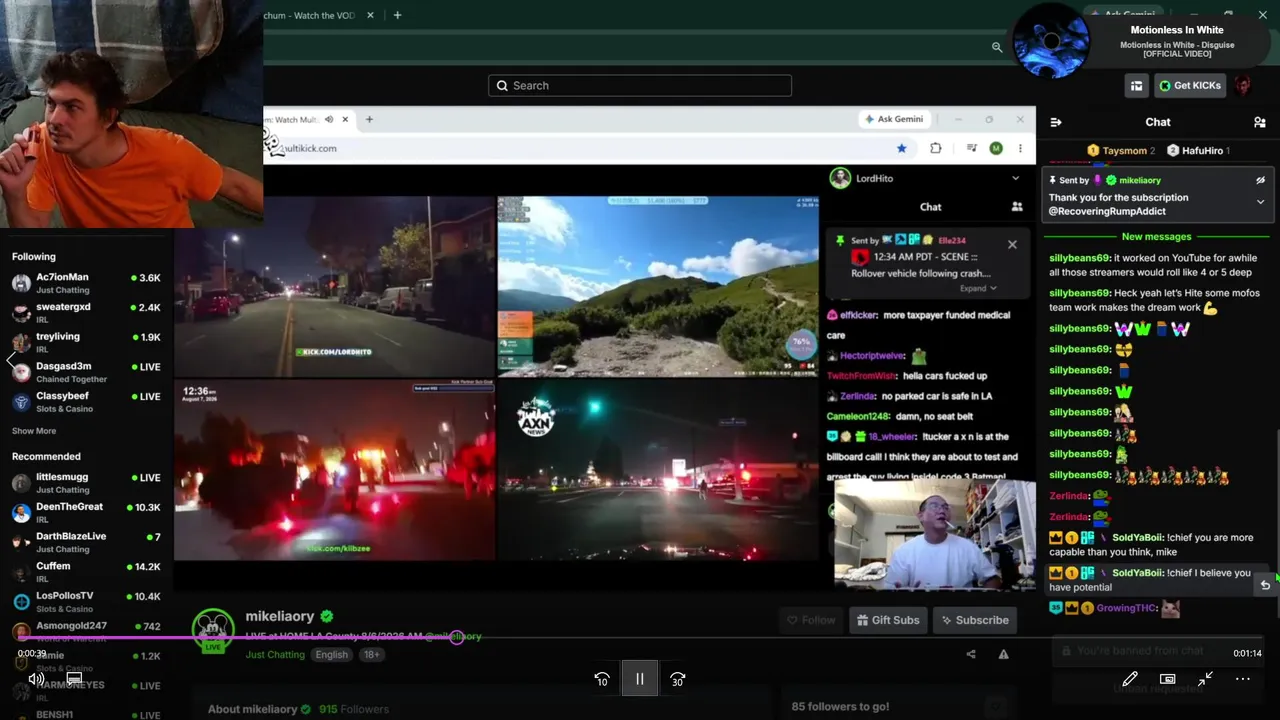1280x720 pixels.
Task: Open chat users list icon
Action: (x=1260, y=122)
